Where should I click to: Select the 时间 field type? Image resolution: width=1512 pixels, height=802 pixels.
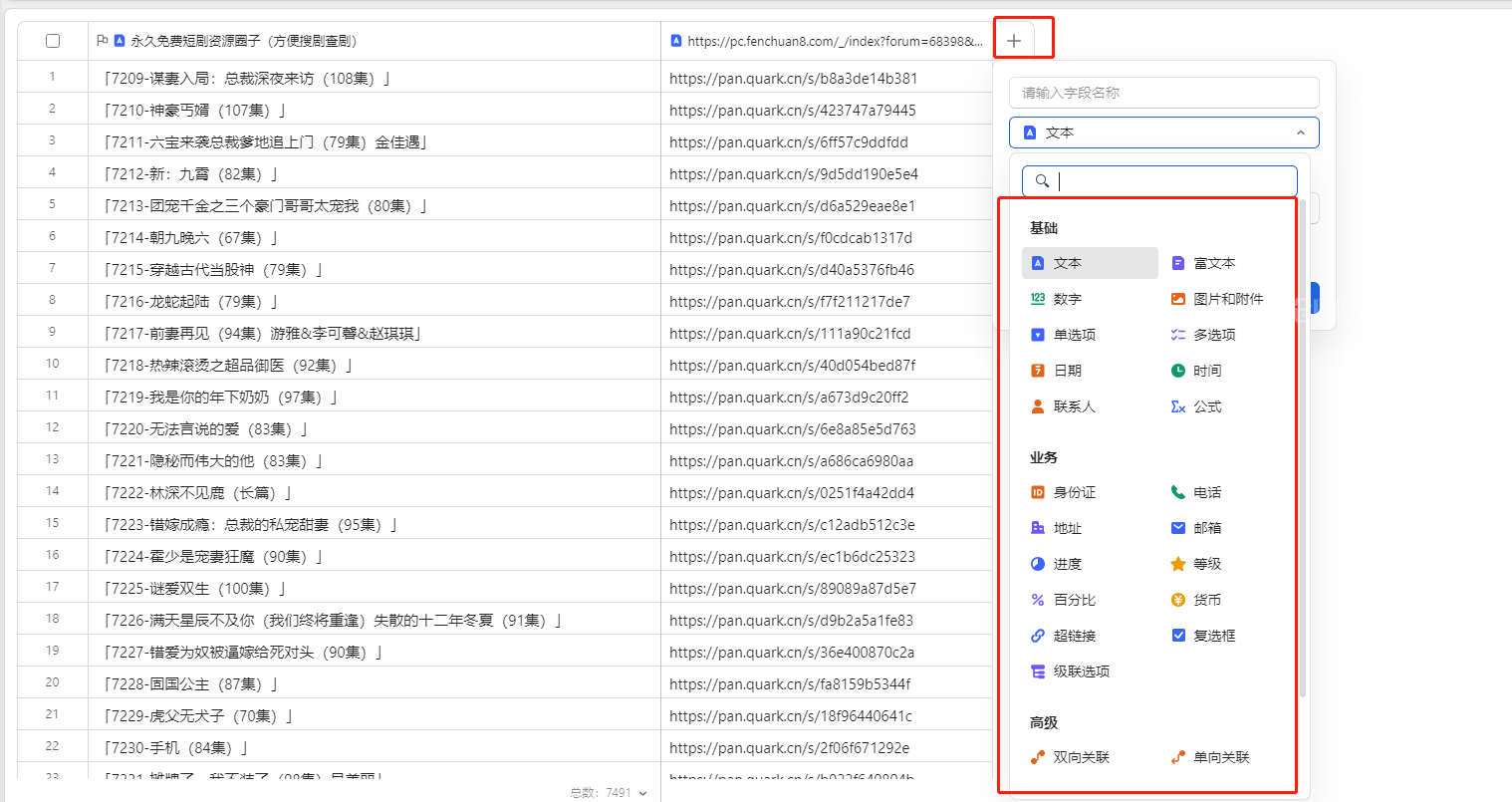pos(1196,371)
